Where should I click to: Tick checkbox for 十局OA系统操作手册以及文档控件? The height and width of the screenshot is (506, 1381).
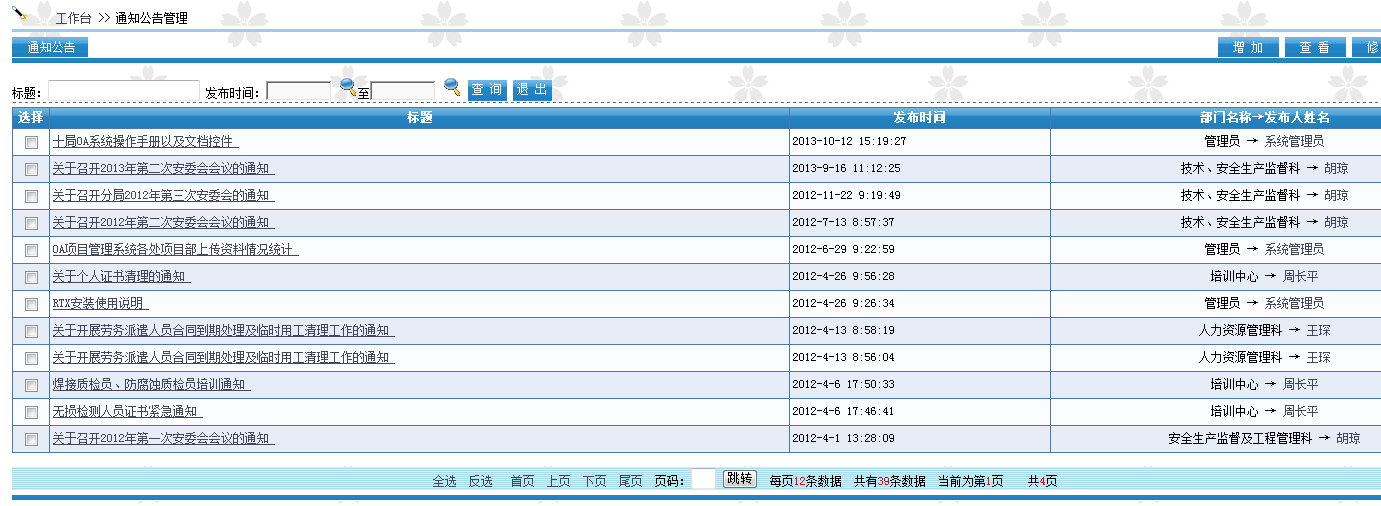pos(31,142)
